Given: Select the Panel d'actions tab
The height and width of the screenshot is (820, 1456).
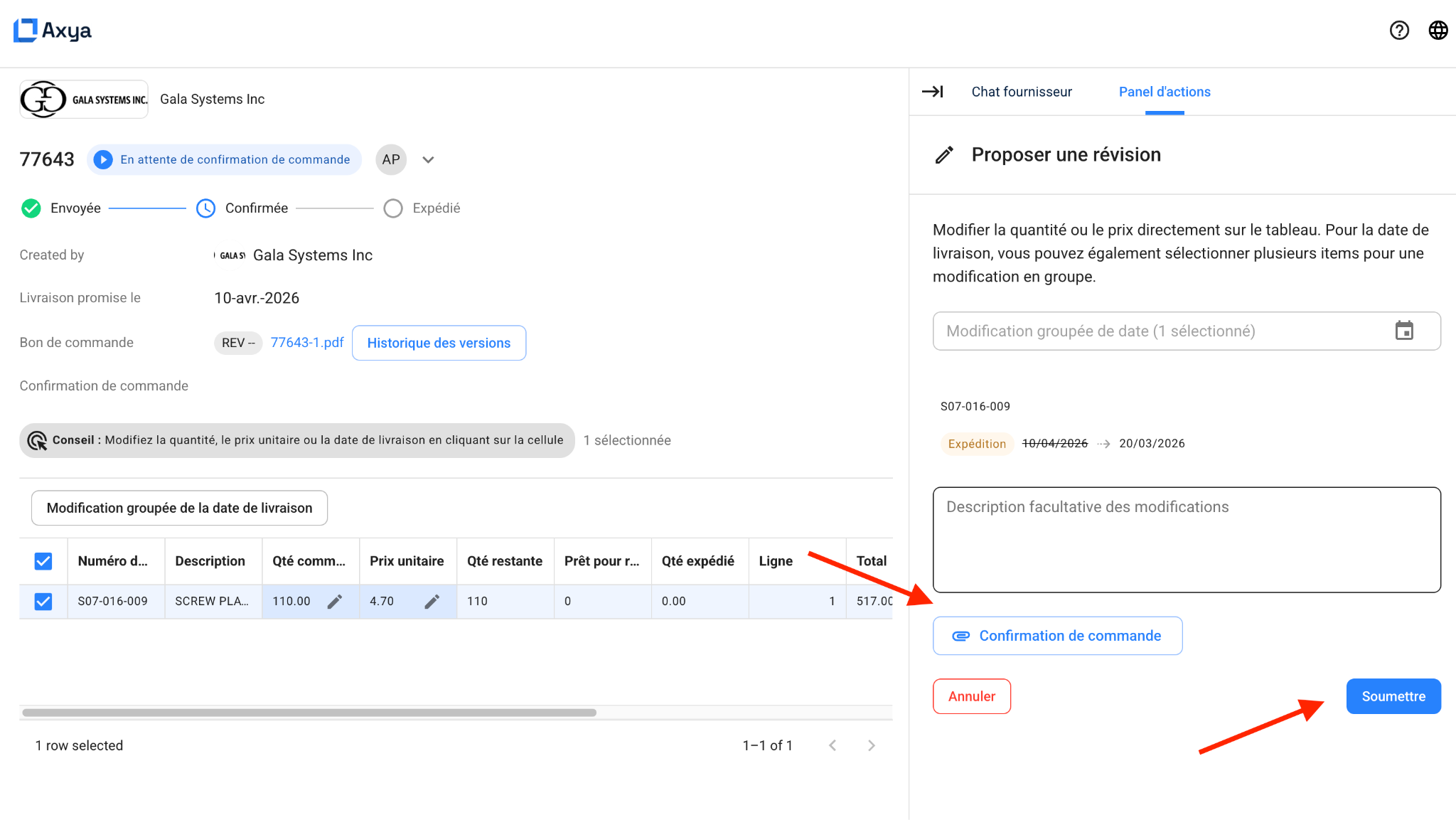Looking at the screenshot, I should [x=1164, y=92].
